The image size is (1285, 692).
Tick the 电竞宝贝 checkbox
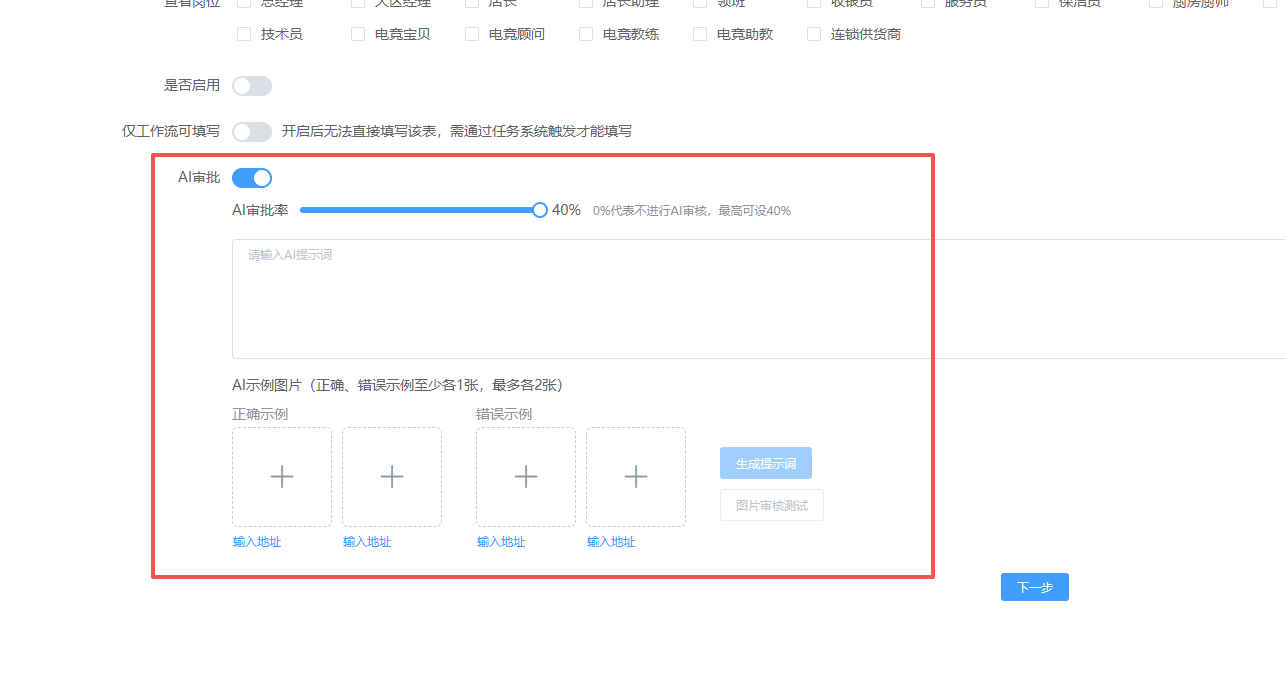(x=358, y=34)
